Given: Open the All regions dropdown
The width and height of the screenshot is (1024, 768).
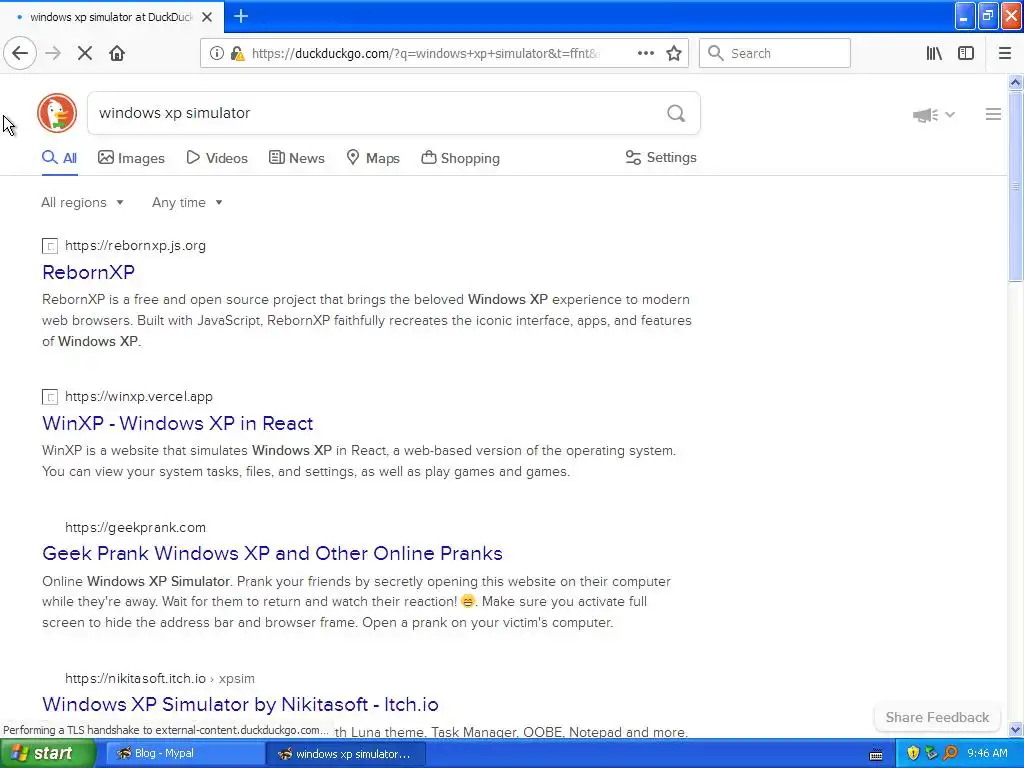Looking at the screenshot, I should click(82, 202).
